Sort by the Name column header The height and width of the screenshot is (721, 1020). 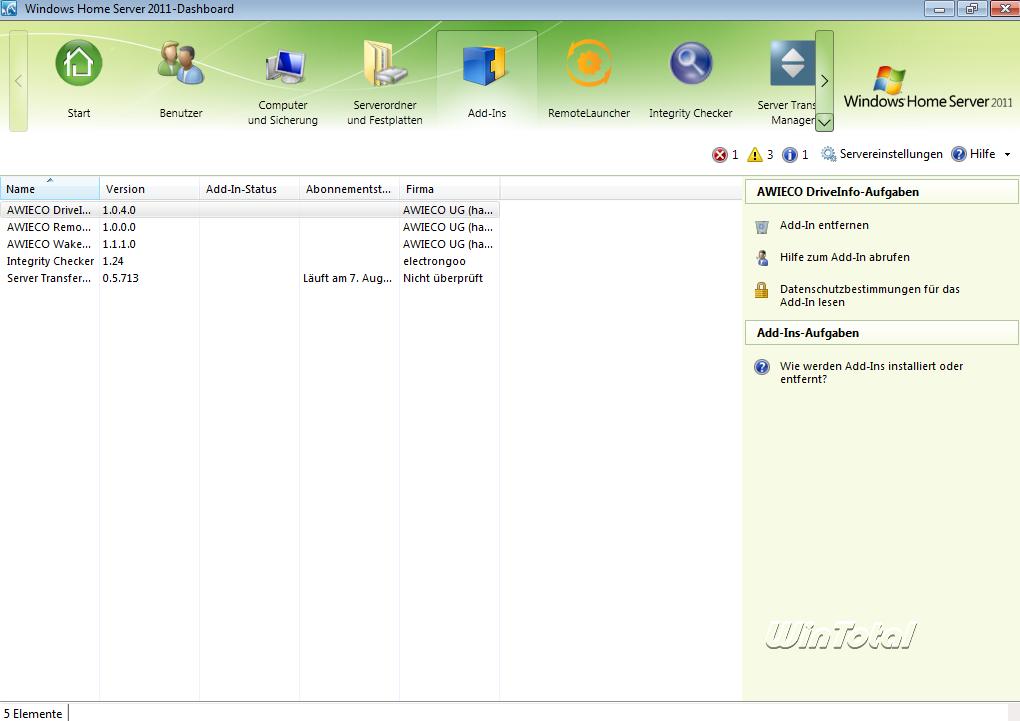tap(49, 189)
